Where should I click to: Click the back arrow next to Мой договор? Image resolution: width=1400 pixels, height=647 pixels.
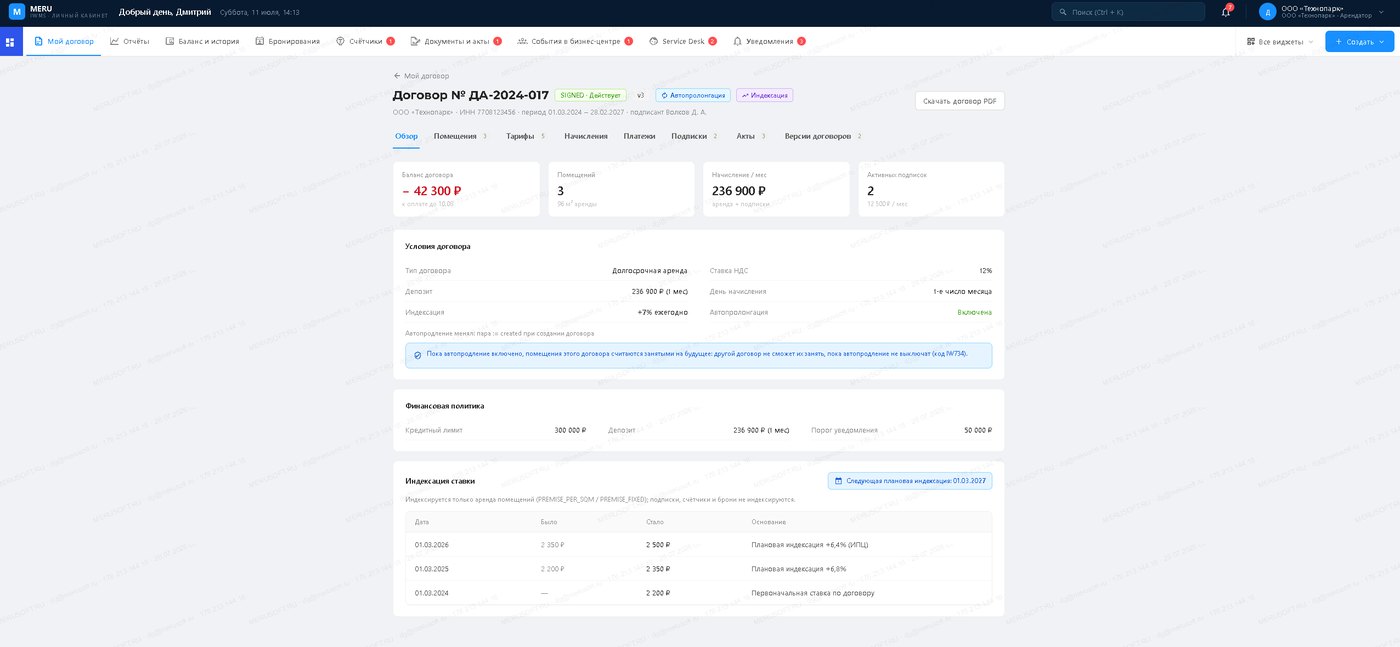tap(397, 75)
